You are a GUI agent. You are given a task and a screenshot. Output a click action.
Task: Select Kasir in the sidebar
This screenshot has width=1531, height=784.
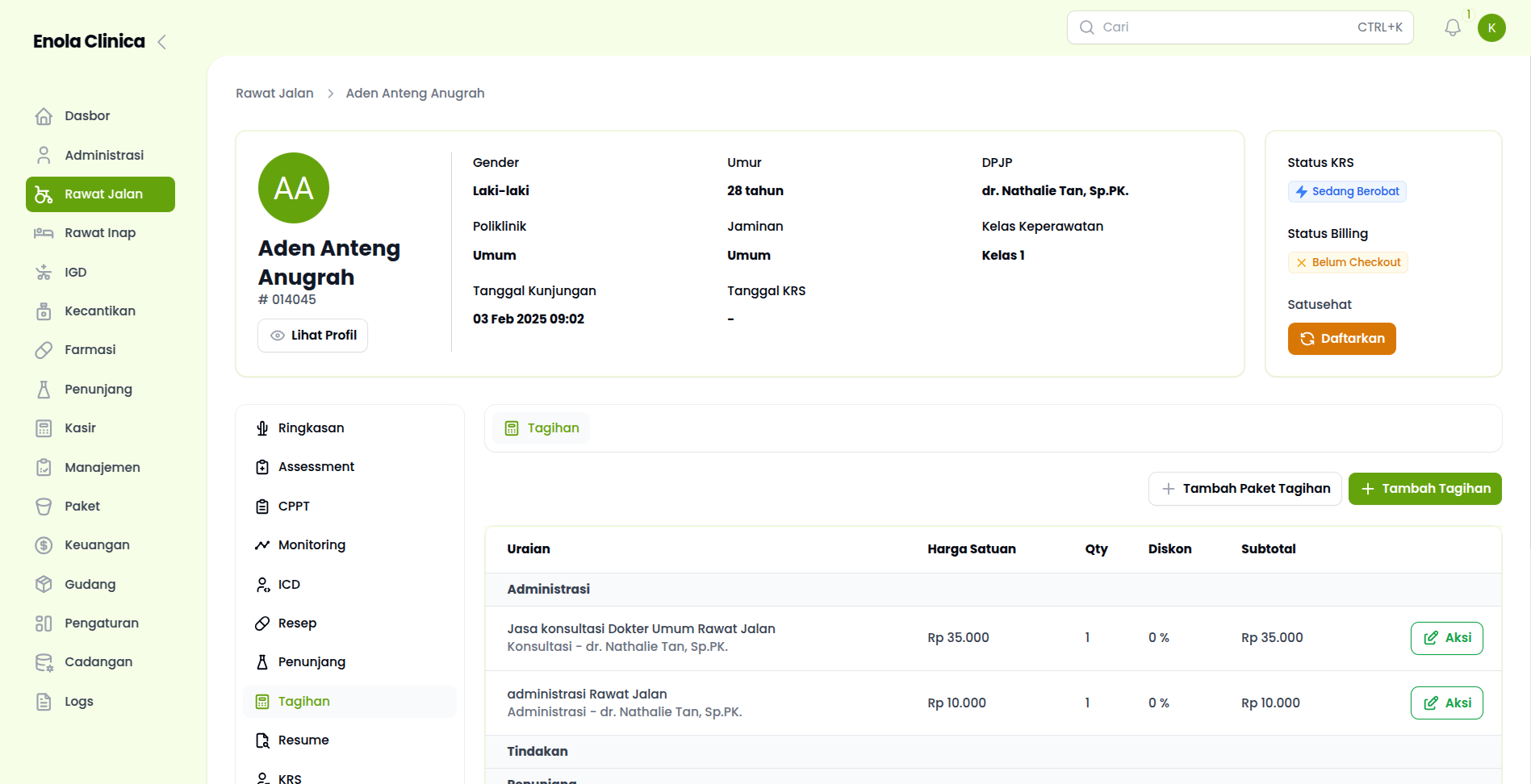click(x=80, y=428)
